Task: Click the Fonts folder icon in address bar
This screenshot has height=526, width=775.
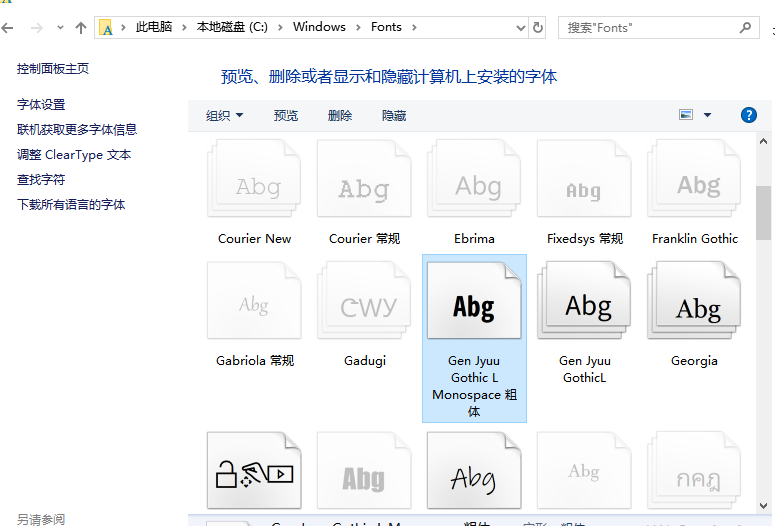Action: click(106, 28)
